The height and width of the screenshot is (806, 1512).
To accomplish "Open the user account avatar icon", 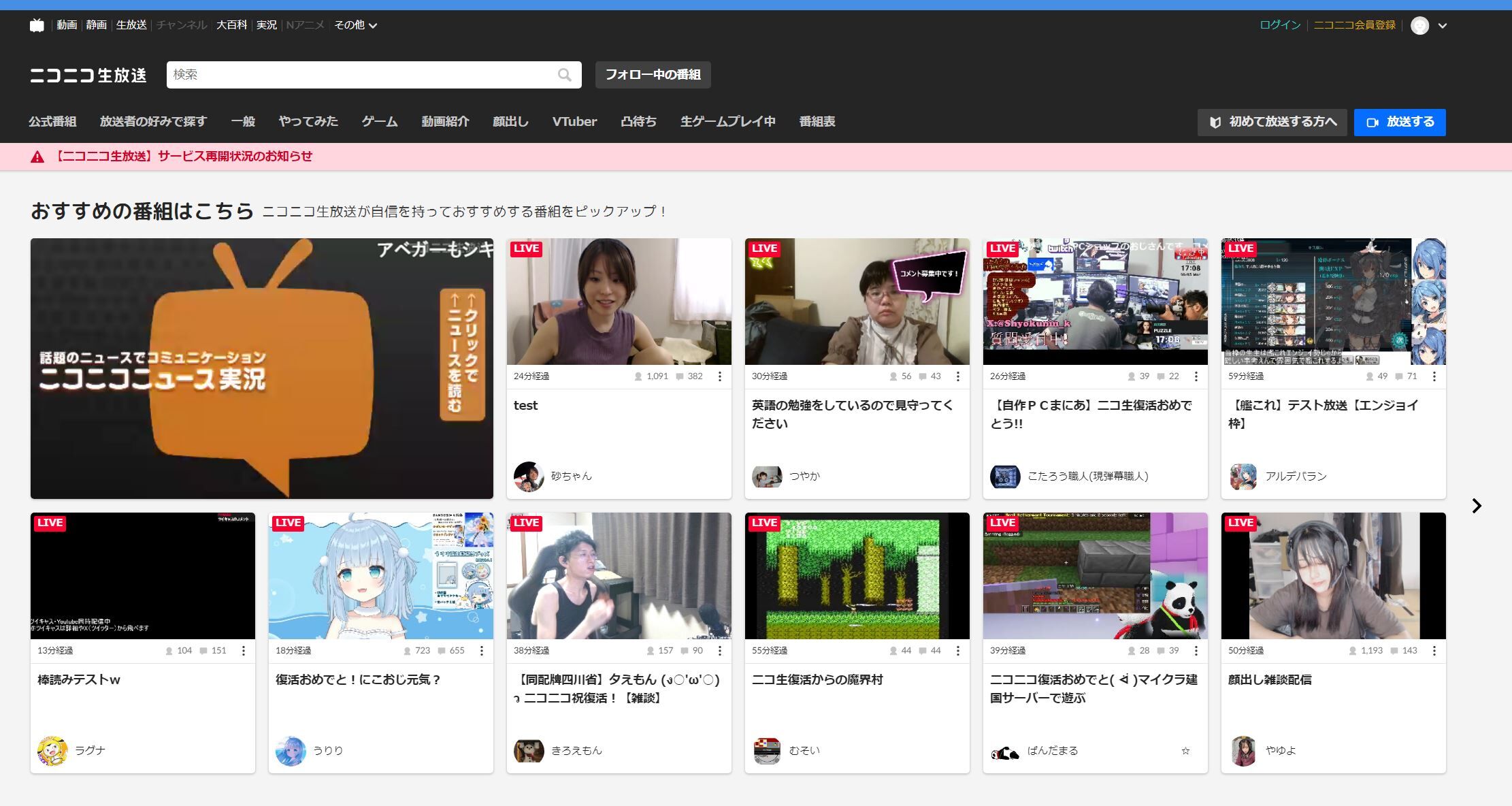I will (x=1419, y=26).
